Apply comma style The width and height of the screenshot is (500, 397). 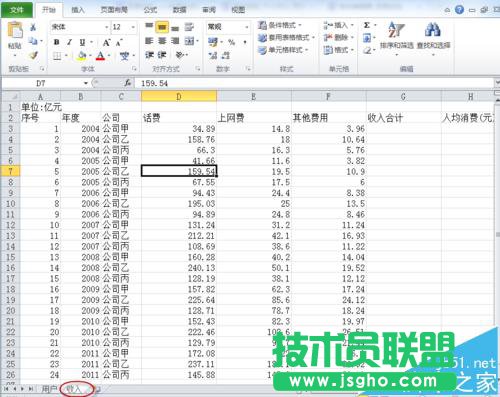coord(245,42)
